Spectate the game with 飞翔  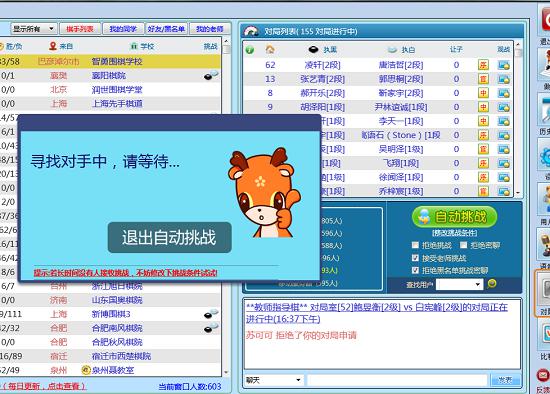[503, 163]
